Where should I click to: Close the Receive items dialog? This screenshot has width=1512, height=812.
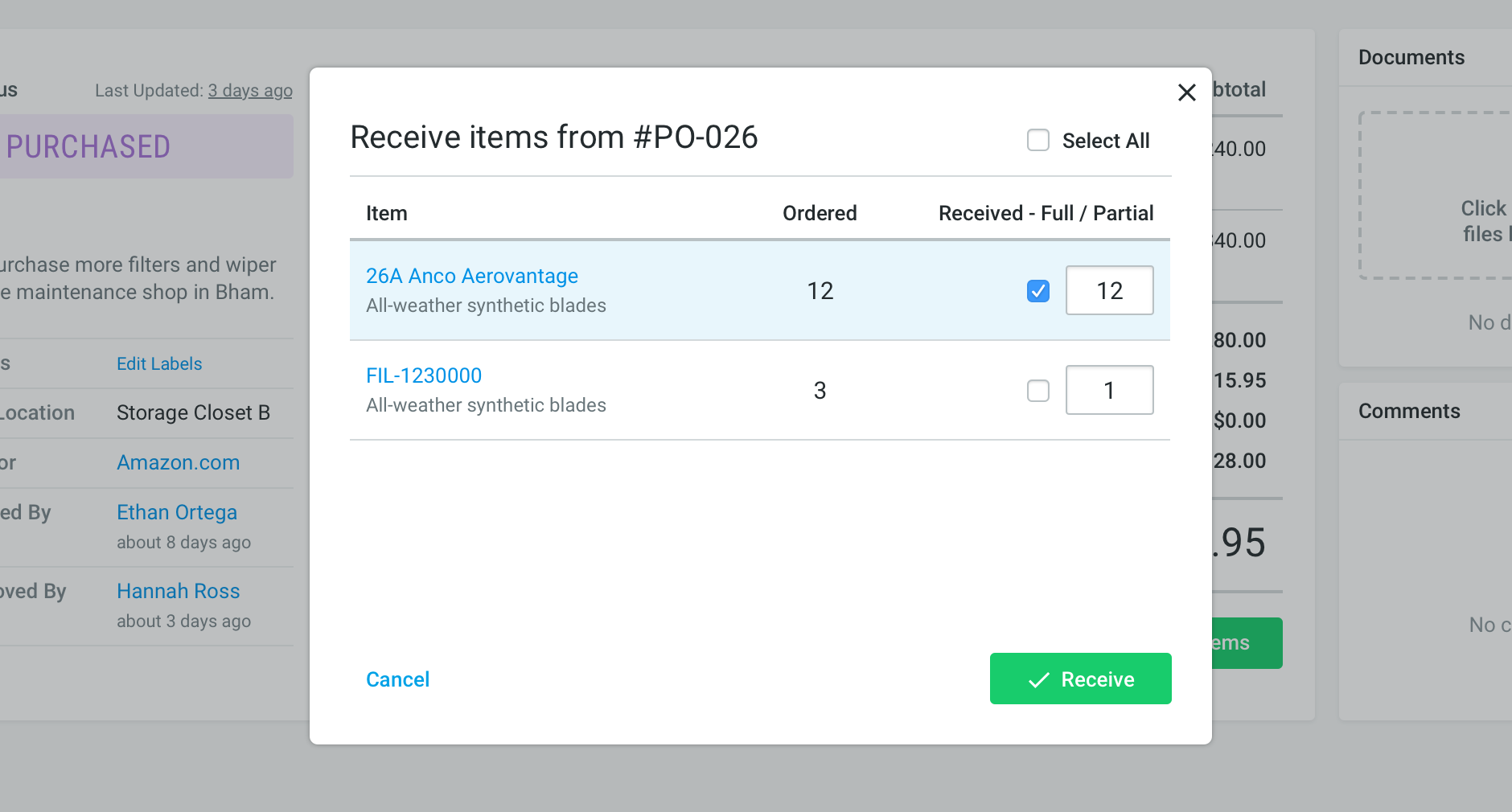tap(1186, 92)
